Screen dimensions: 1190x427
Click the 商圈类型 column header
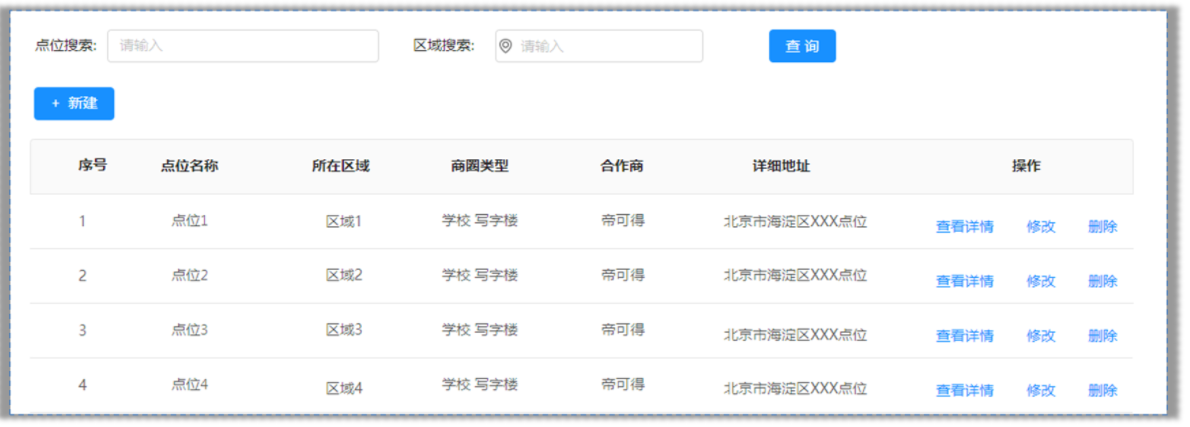pyautogui.click(x=480, y=166)
